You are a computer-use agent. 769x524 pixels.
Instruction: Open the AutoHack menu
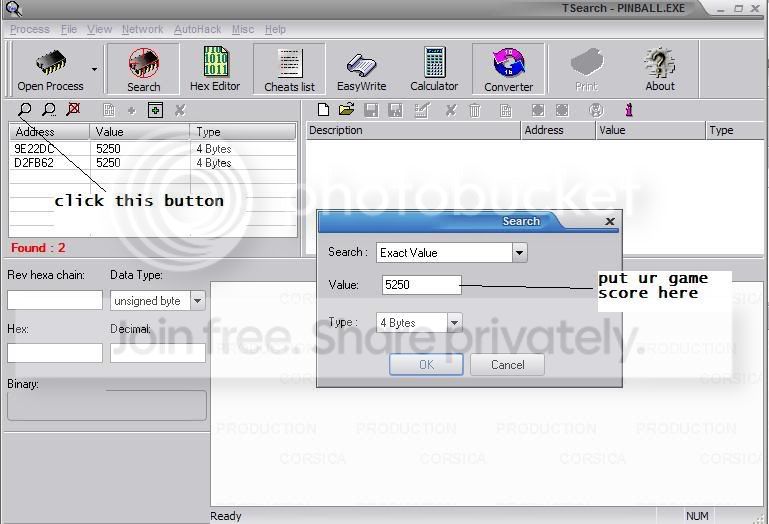197,29
